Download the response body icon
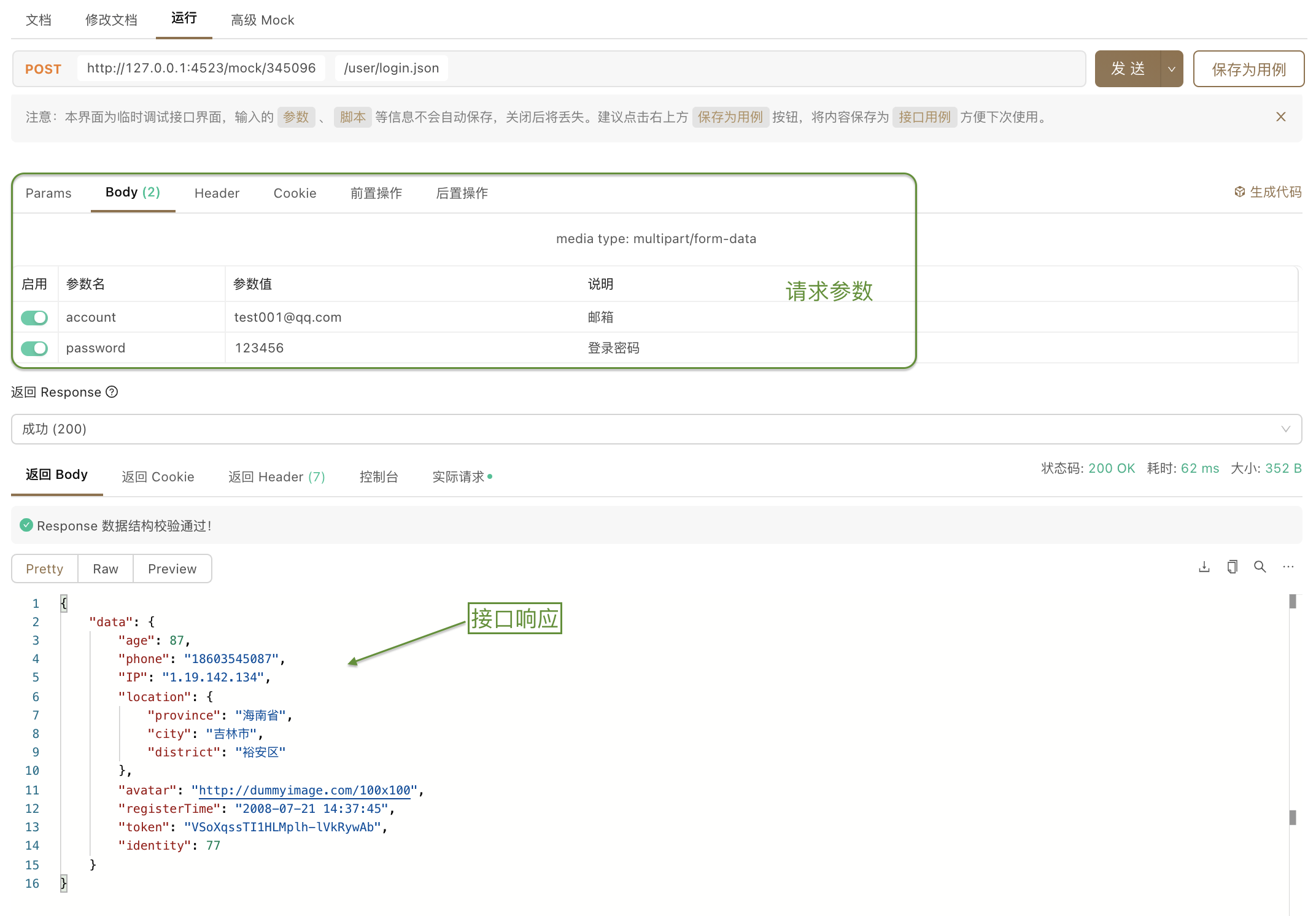This screenshot has width=1316, height=916. (x=1204, y=567)
